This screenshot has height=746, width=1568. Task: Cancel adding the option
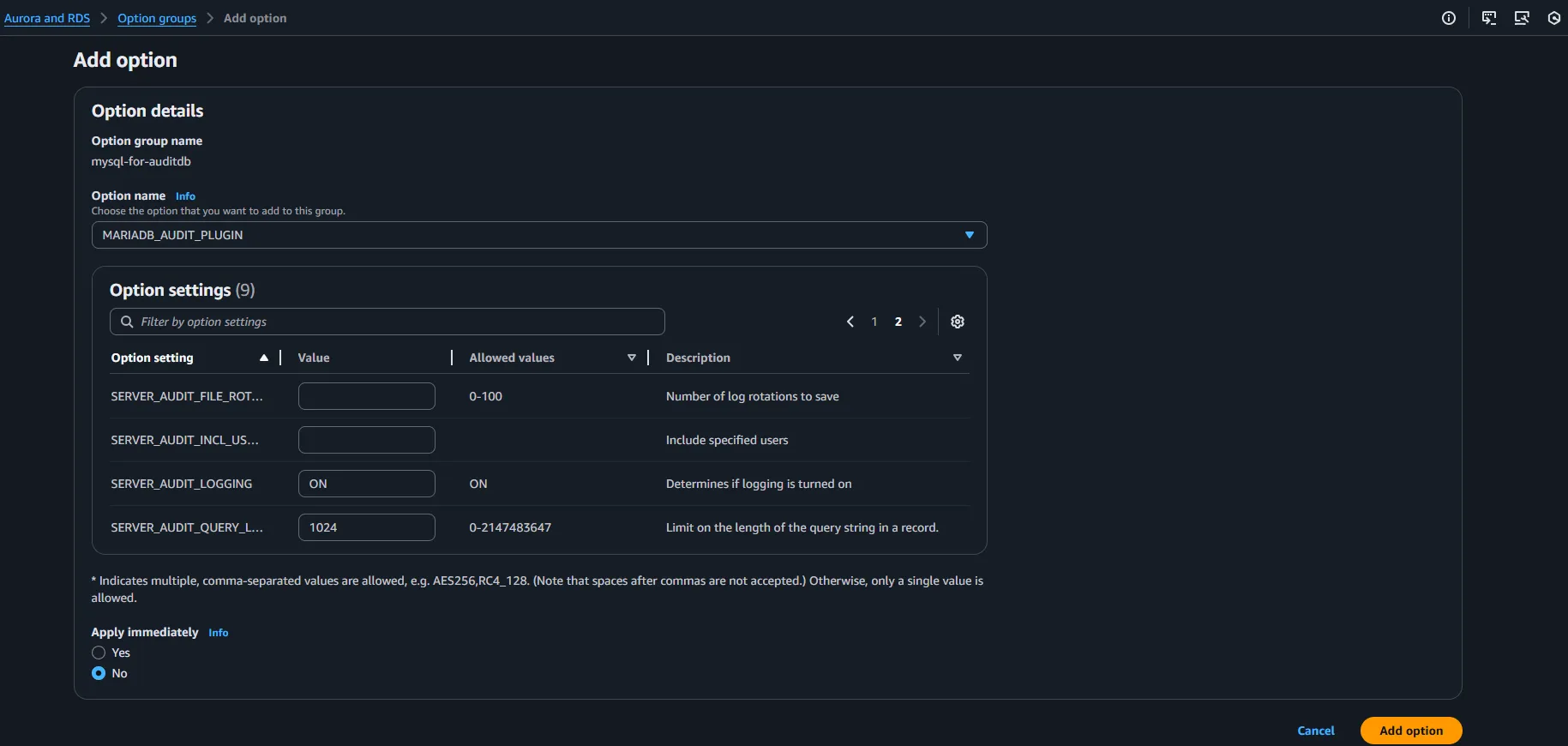[1316, 731]
